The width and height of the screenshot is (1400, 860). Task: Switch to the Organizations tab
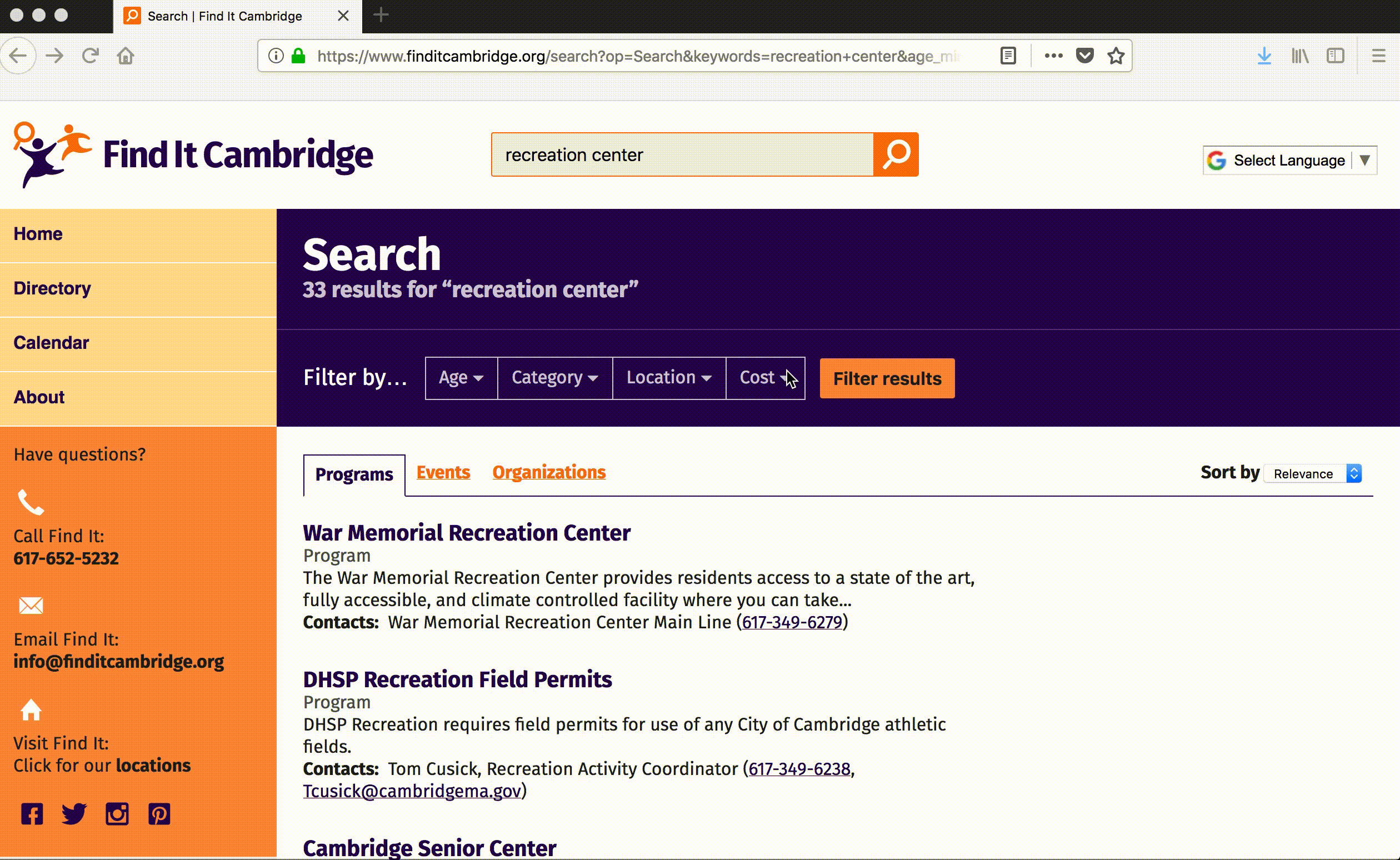pyautogui.click(x=549, y=472)
